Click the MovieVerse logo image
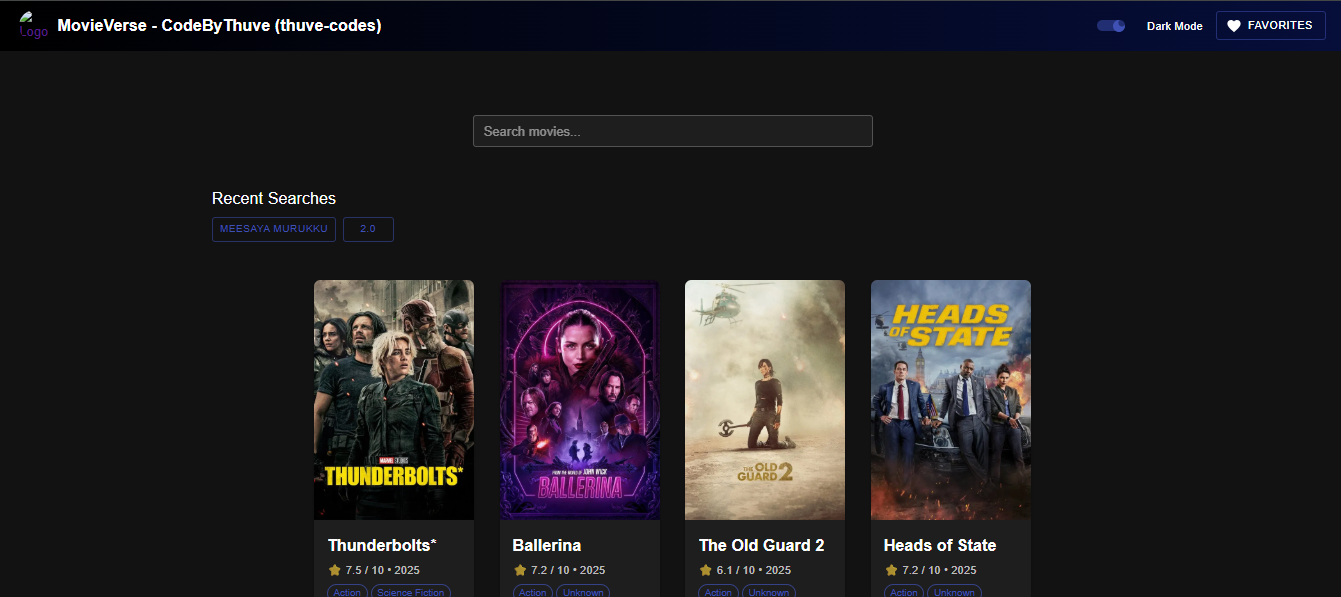The width and height of the screenshot is (1341, 597). tap(32, 26)
